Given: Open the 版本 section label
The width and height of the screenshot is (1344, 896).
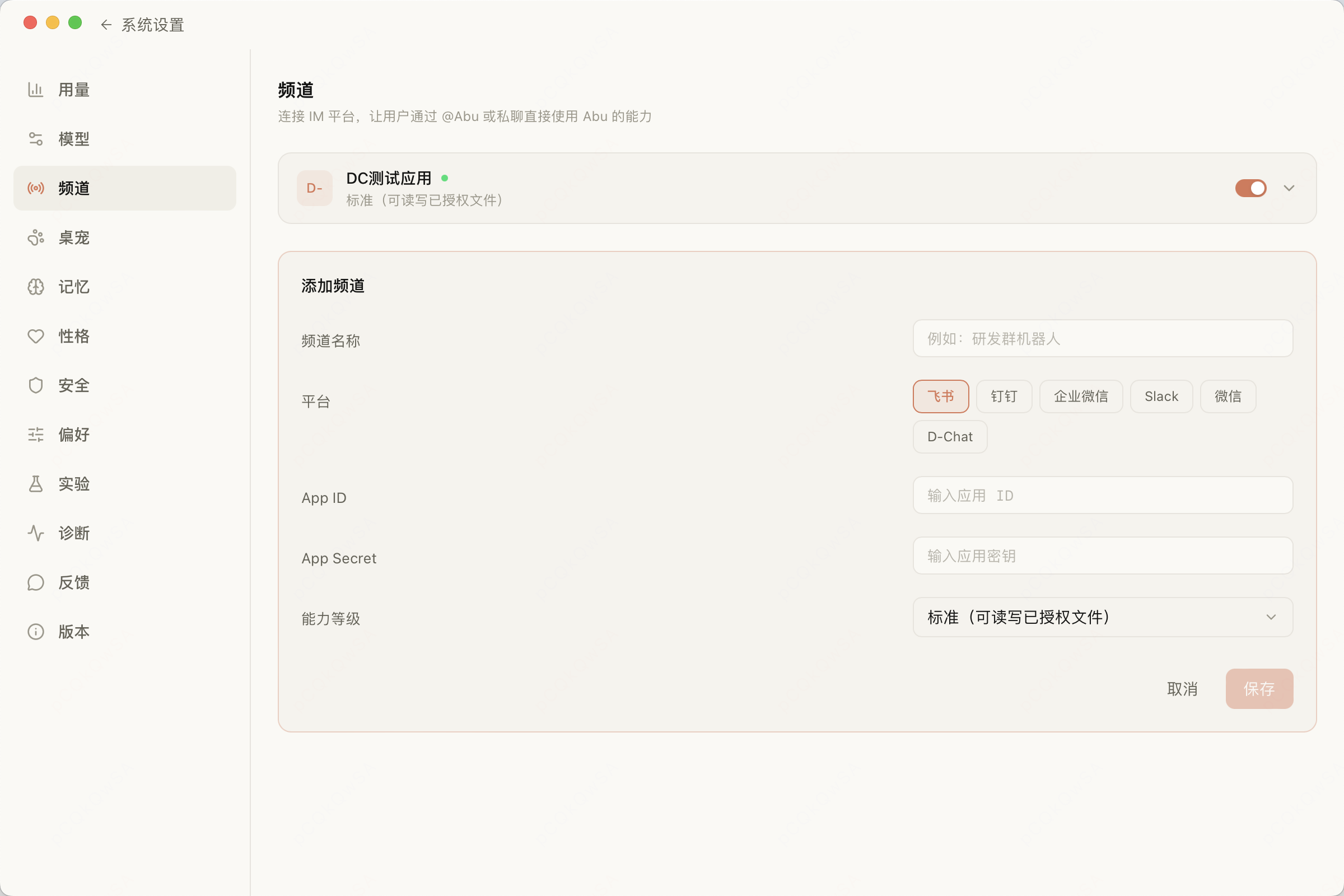Looking at the screenshot, I should pyautogui.click(x=74, y=632).
